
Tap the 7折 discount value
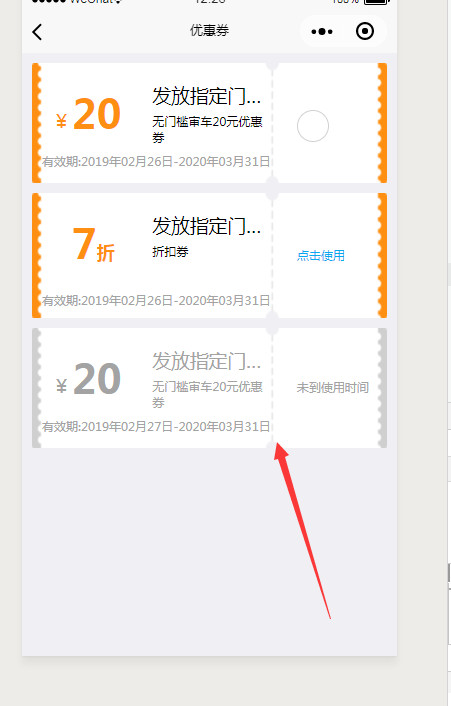tap(94, 244)
